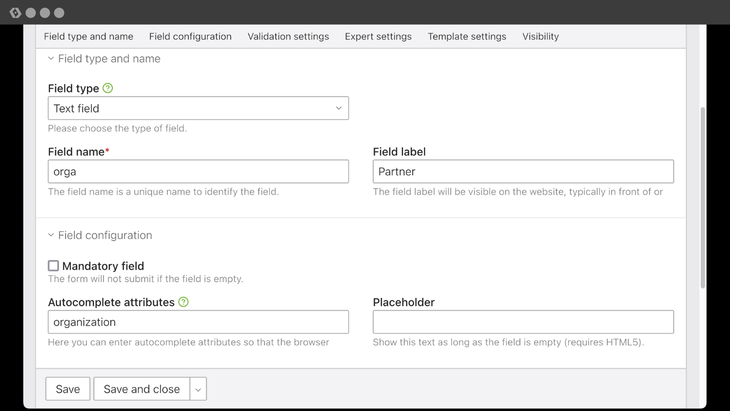Click the Save button

pos(68,389)
